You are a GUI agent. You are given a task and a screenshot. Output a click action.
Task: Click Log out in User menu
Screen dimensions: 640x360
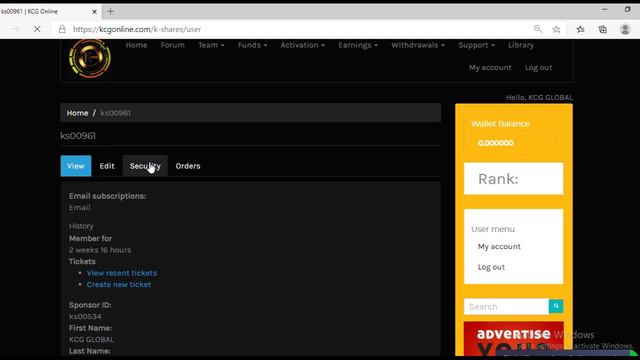[x=491, y=267]
